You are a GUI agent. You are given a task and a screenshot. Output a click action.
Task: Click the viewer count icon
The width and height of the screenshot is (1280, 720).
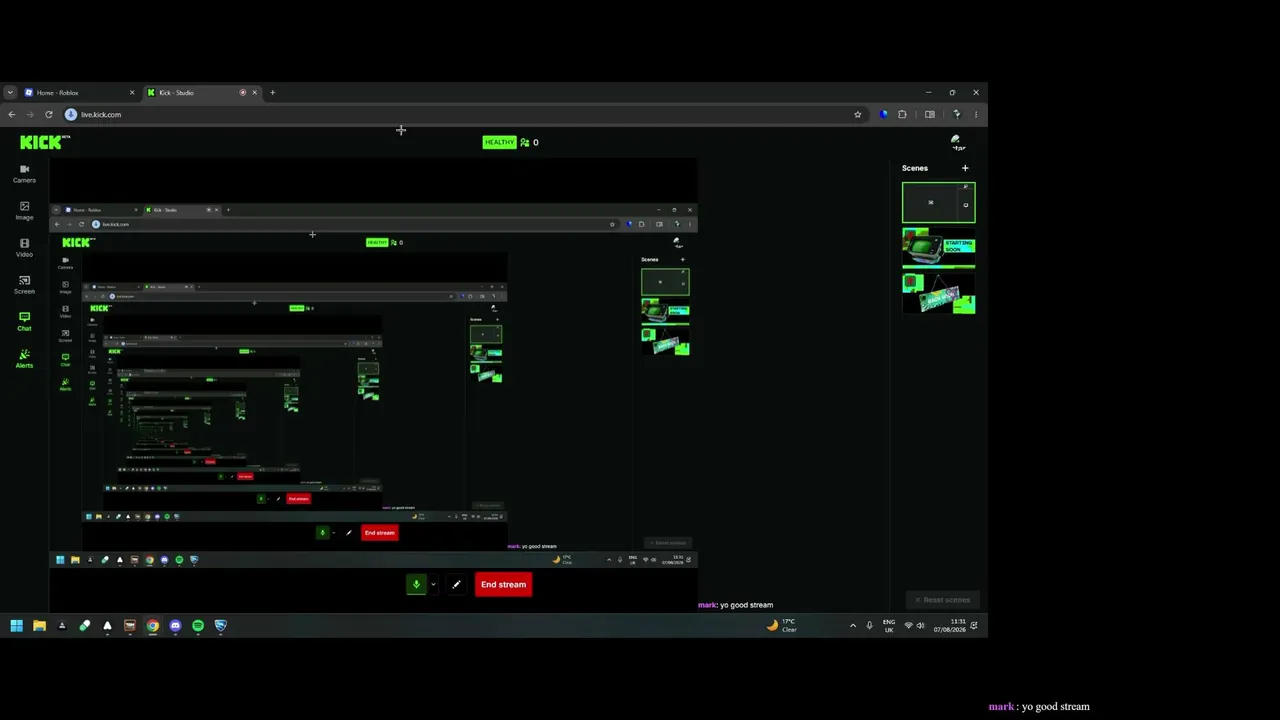pos(525,142)
